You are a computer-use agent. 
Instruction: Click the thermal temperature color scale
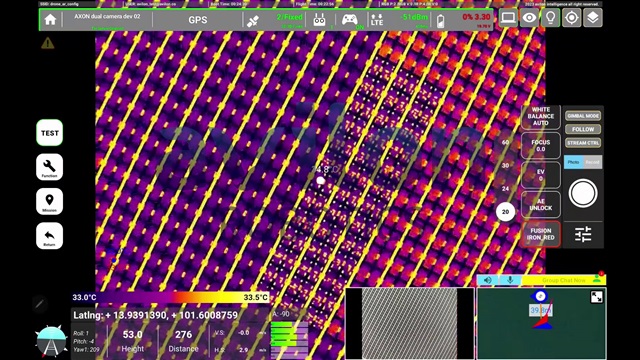point(171,297)
